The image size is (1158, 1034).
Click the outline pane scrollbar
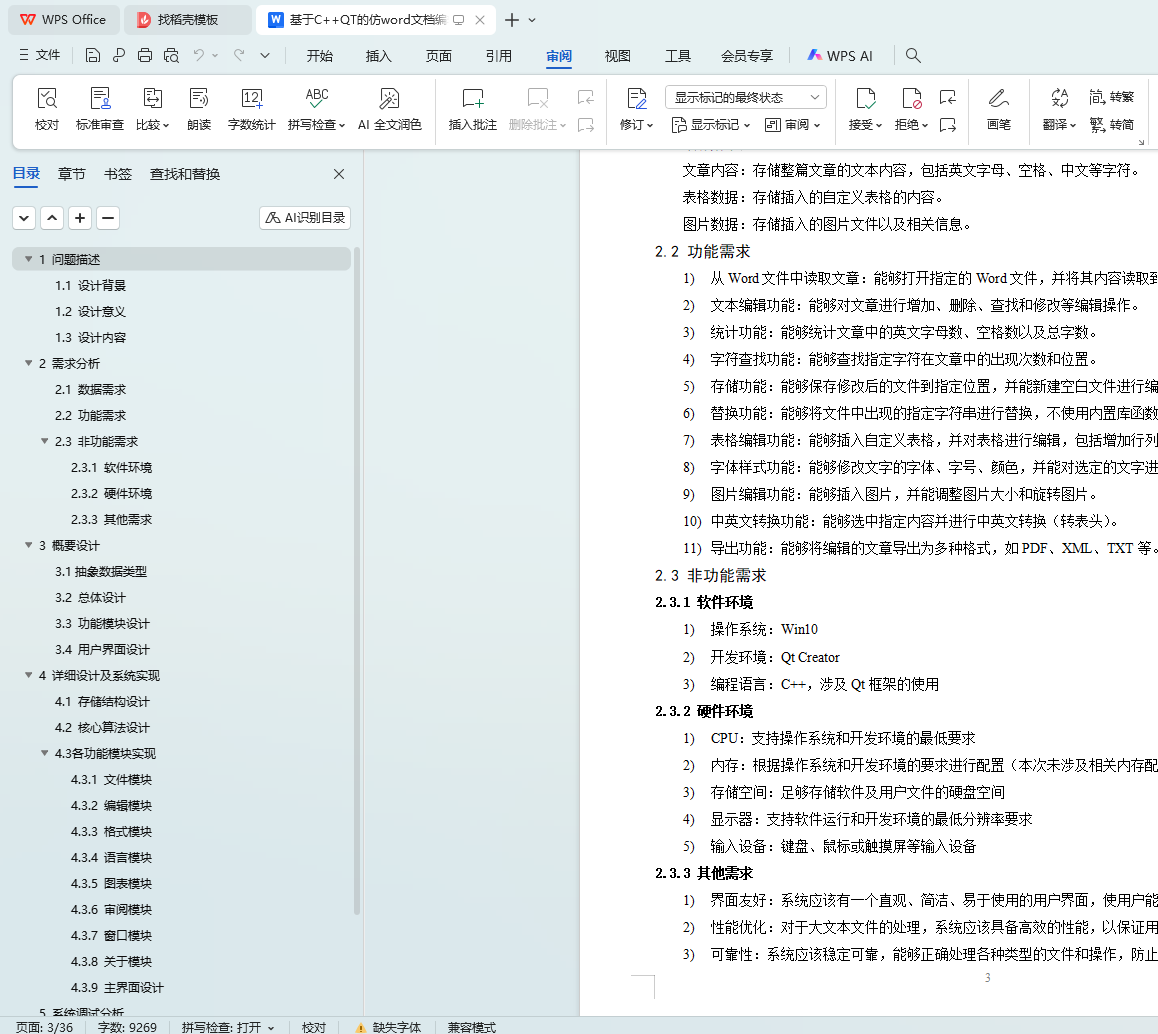[x=357, y=580]
